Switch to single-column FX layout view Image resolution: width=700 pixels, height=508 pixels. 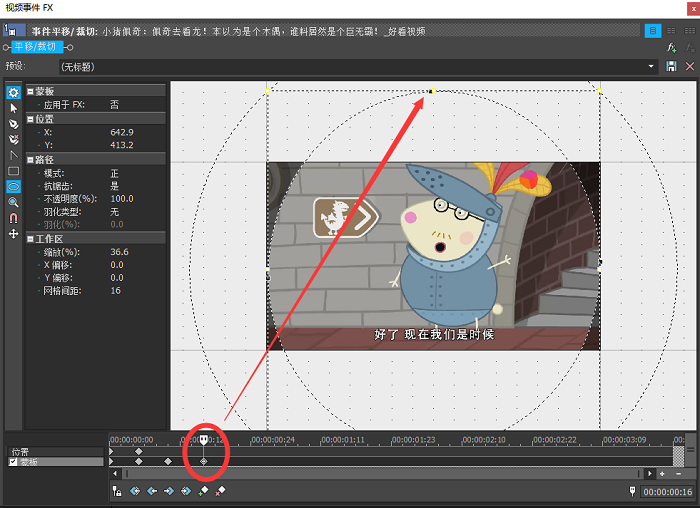(x=653, y=31)
